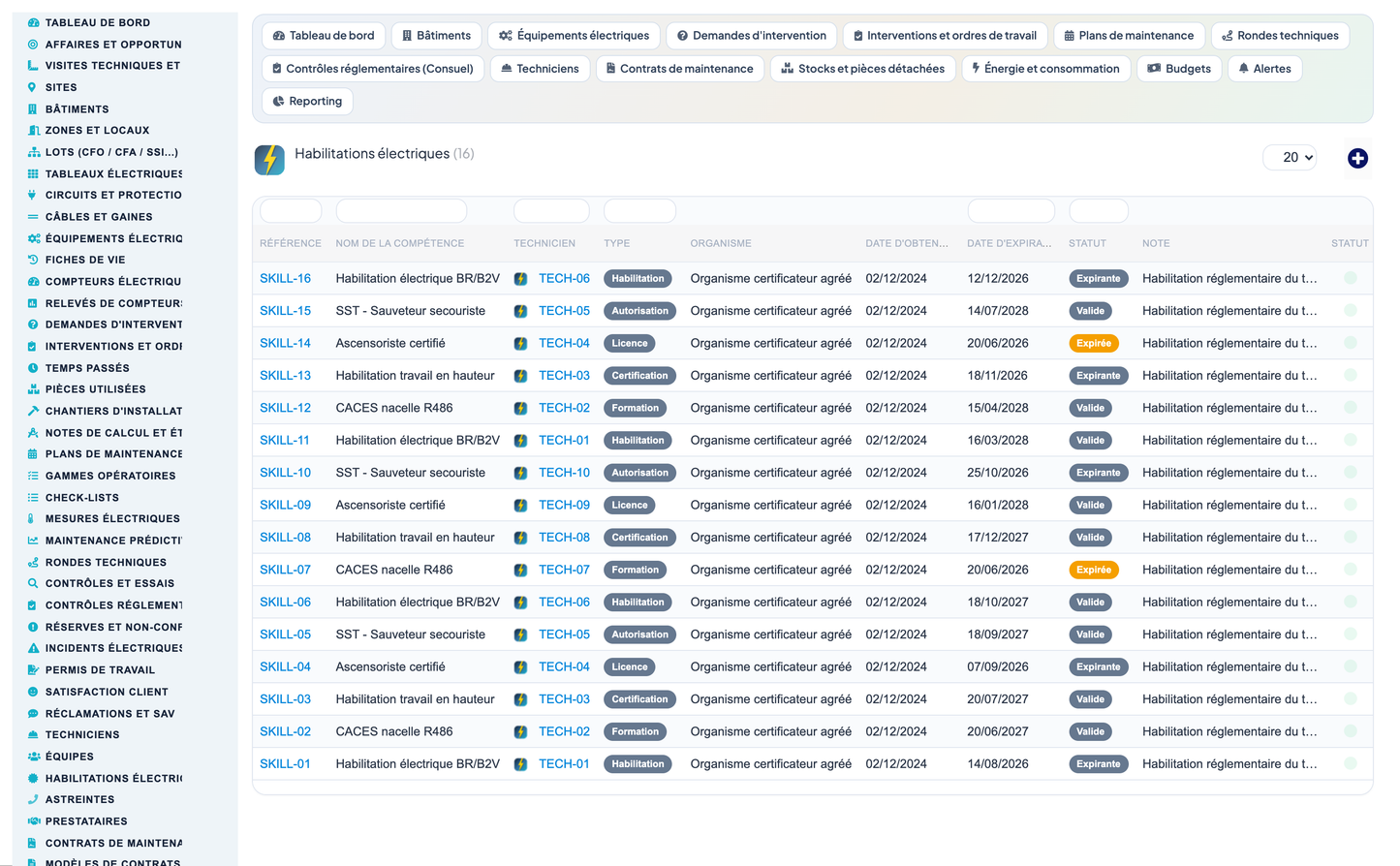Click the Satisfaction client smiley icon

pyautogui.click(x=33, y=692)
